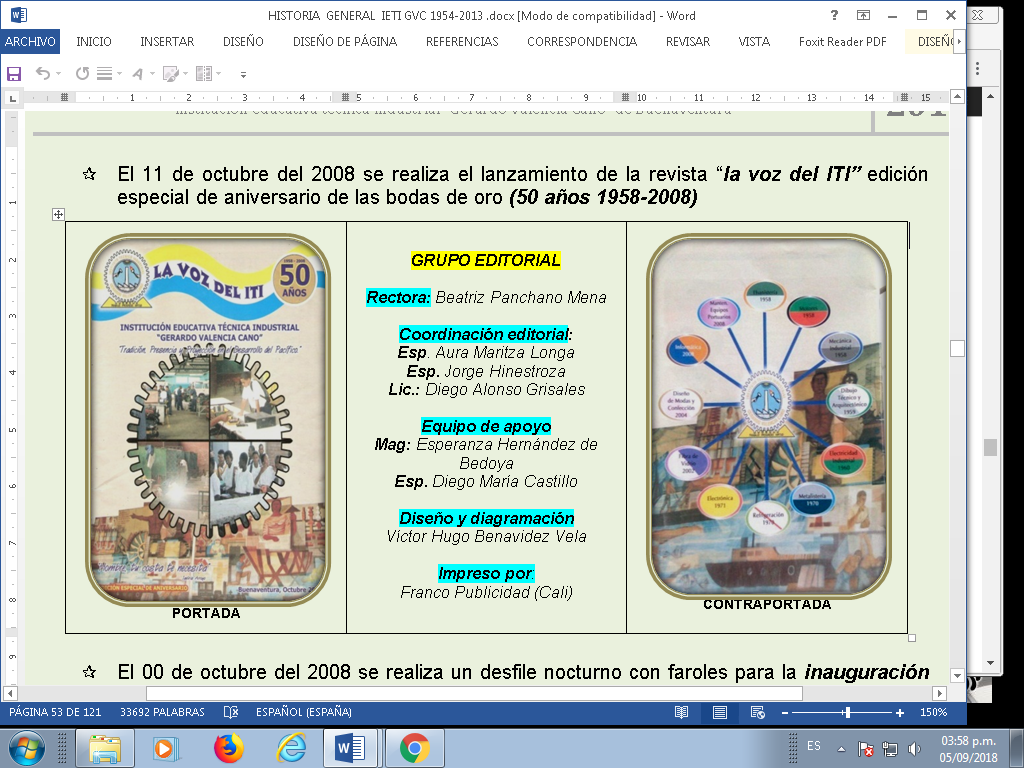Screen dimensions: 1024x768
Task: Click the letter A text style icon
Action: click(137, 74)
